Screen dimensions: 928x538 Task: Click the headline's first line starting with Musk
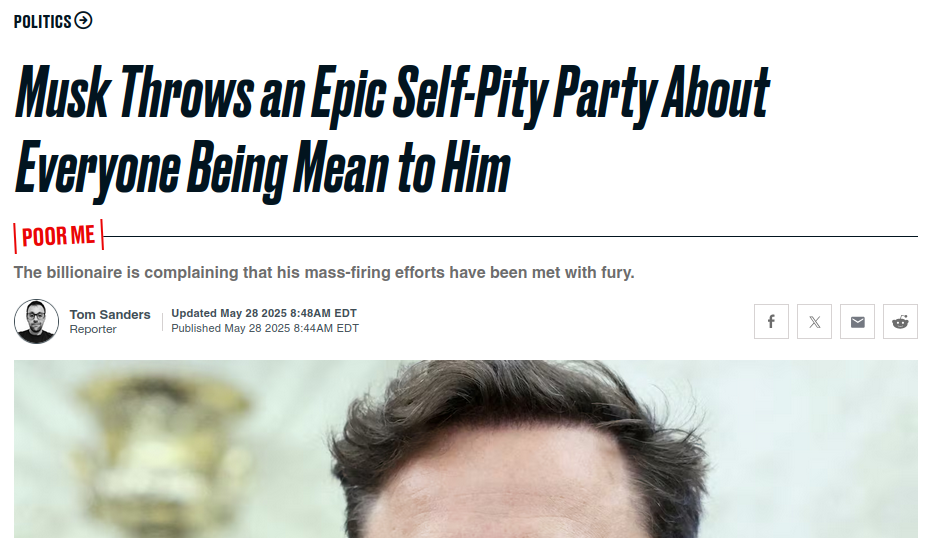(x=392, y=94)
